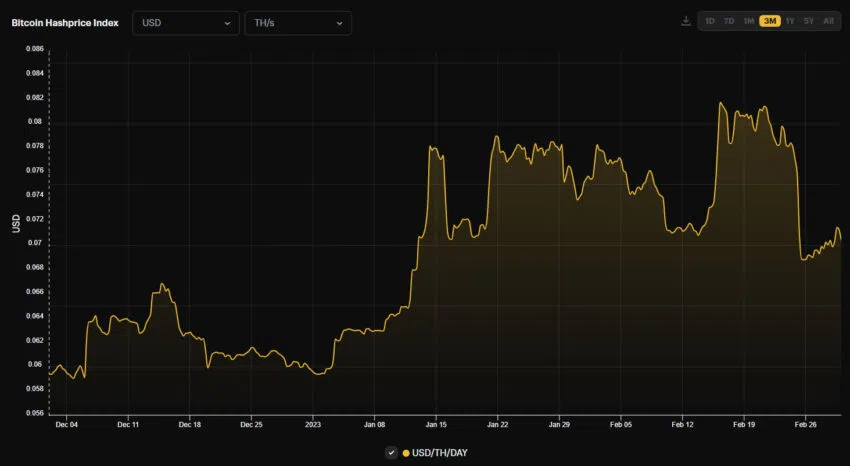
Task: Select the 1M time range
Action: point(749,21)
